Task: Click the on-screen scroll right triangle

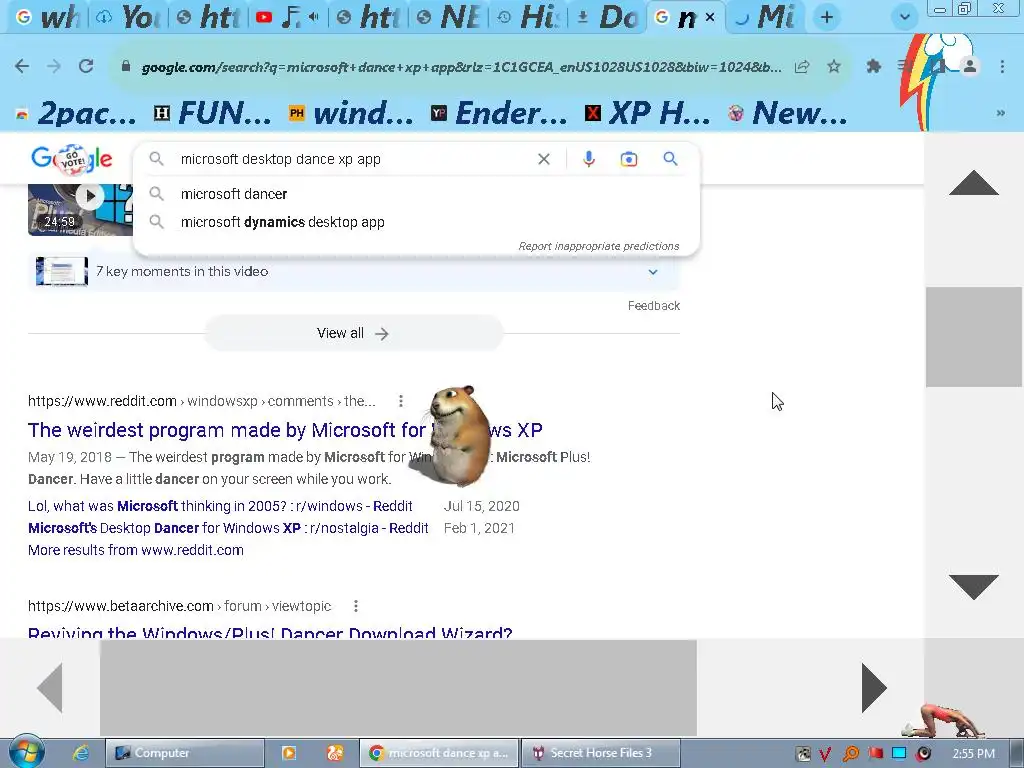Action: click(874, 688)
